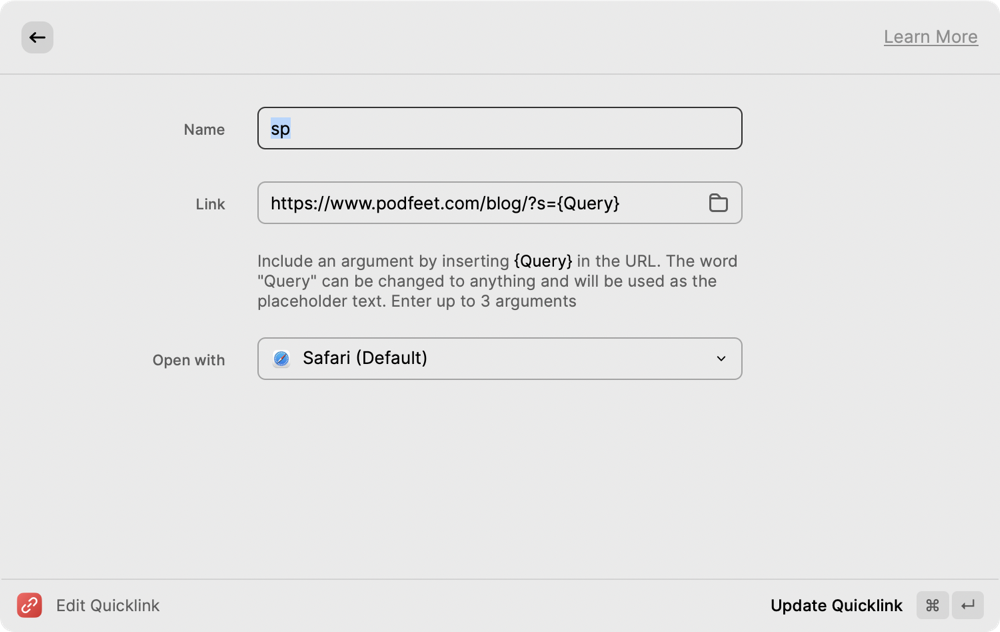Click the highlighted "sp" text
The image size is (1000, 632).
(x=280, y=129)
